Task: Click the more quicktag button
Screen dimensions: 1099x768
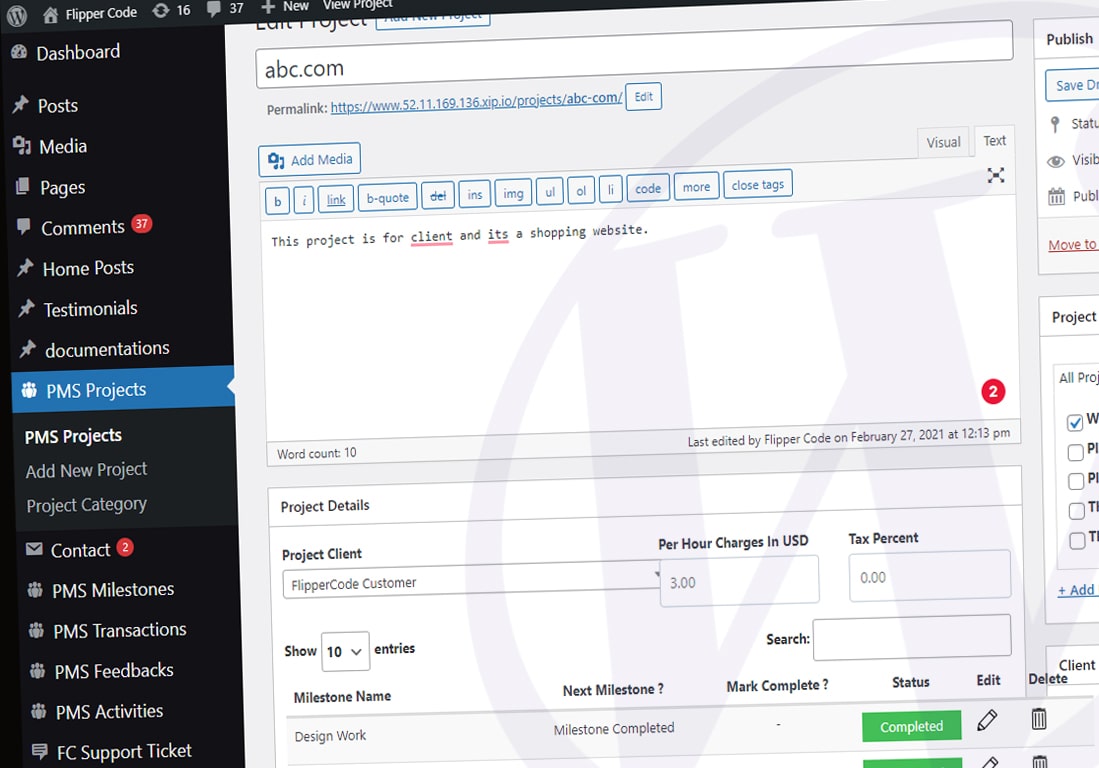Action: [x=696, y=186]
